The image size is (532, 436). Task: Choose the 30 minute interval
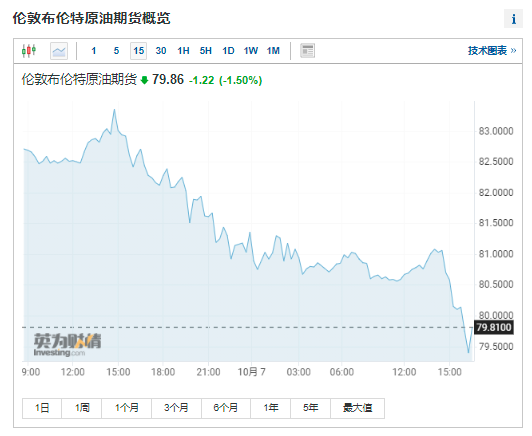(x=161, y=51)
